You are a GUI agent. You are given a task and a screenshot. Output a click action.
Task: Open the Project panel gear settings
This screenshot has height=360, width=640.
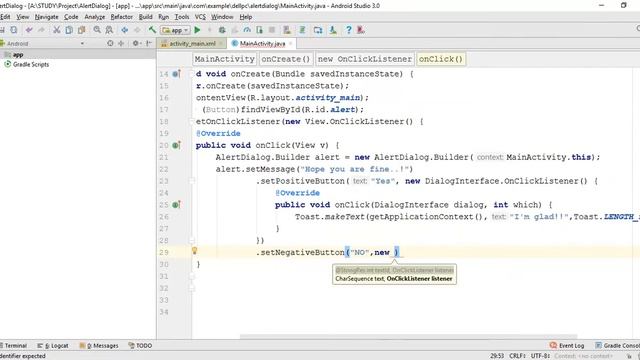point(136,43)
